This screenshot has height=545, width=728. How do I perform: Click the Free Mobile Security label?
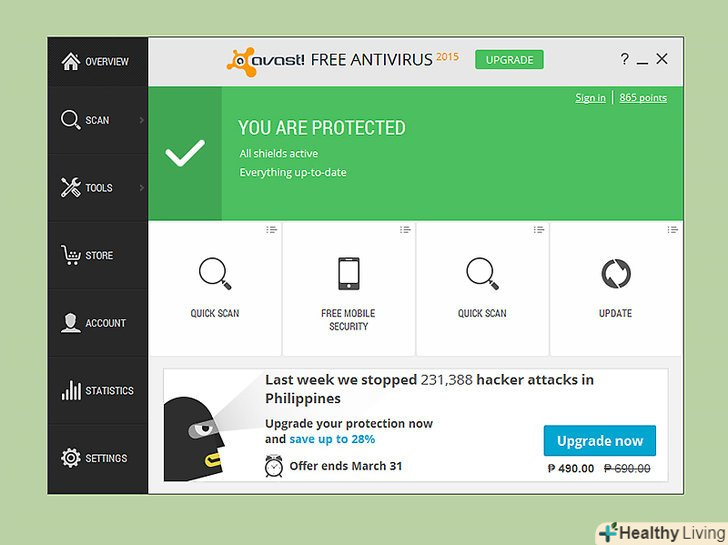point(348,320)
